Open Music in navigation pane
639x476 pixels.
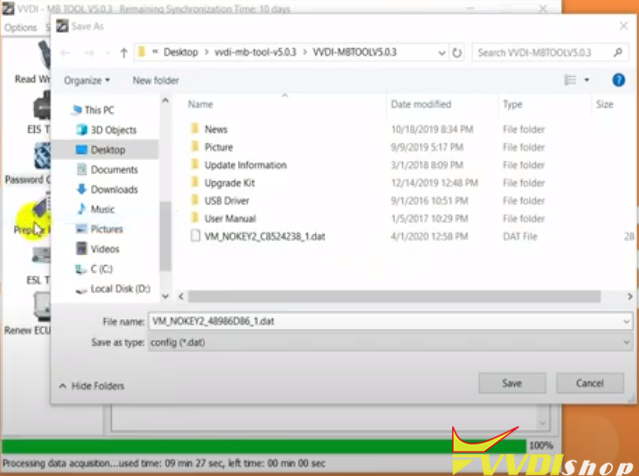(x=95, y=209)
